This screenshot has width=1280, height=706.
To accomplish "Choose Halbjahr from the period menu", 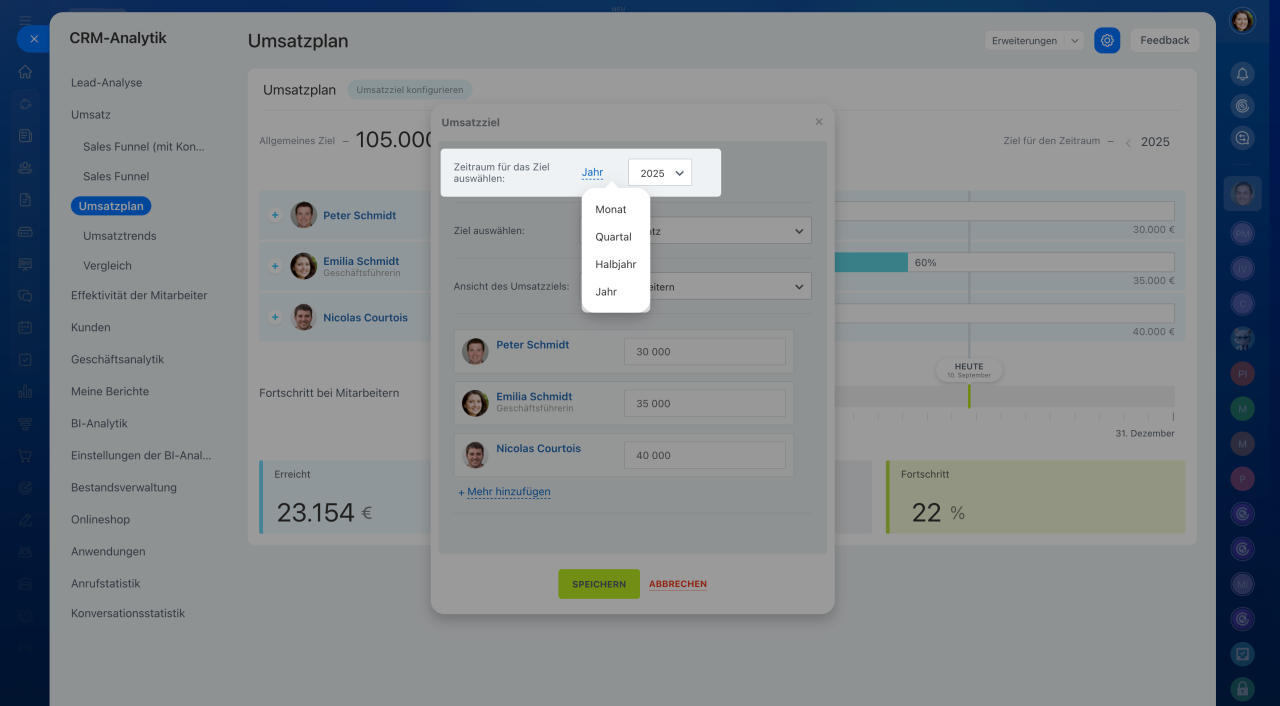I will pyautogui.click(x=616, y=264).
